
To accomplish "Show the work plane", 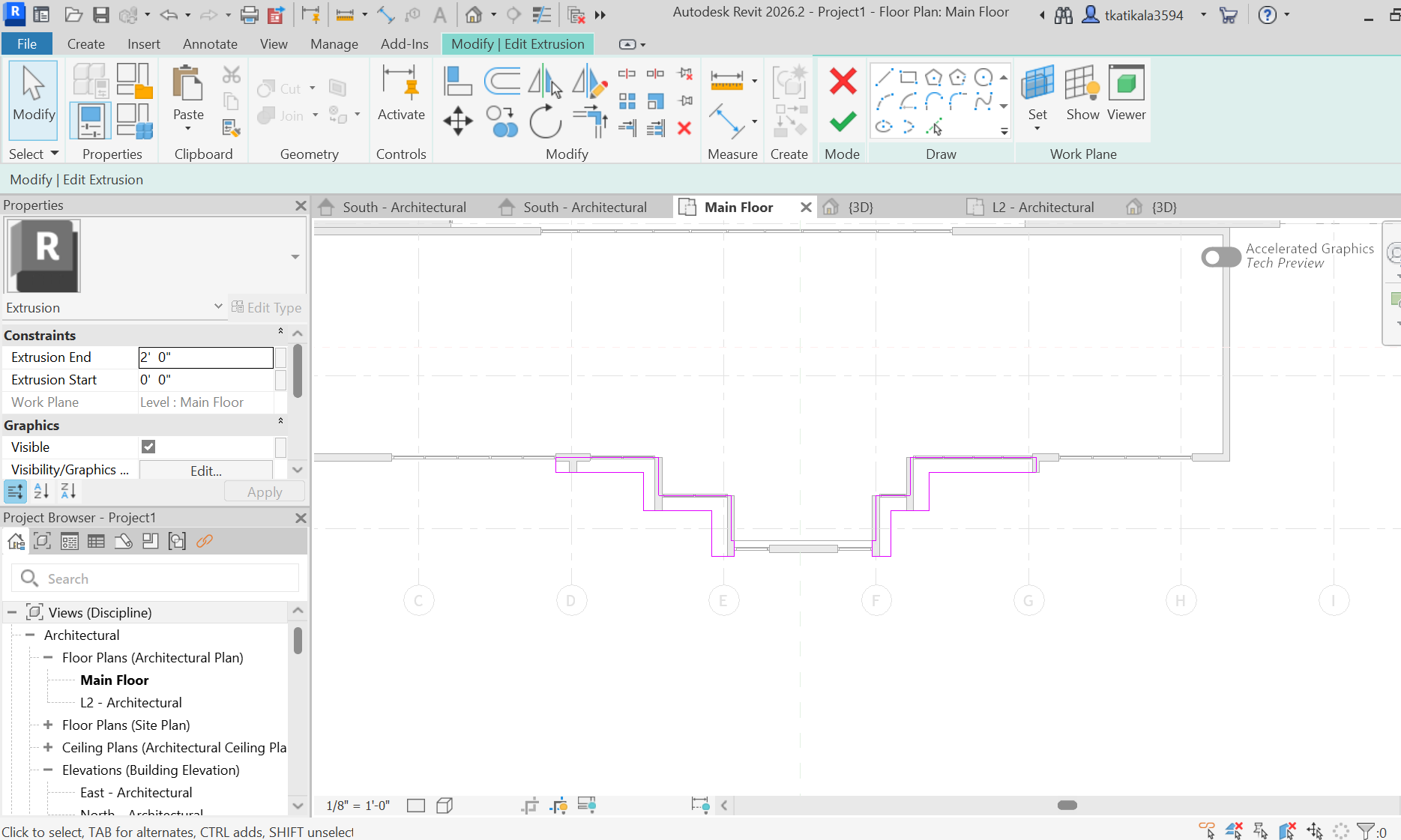I will (1082, 93).
